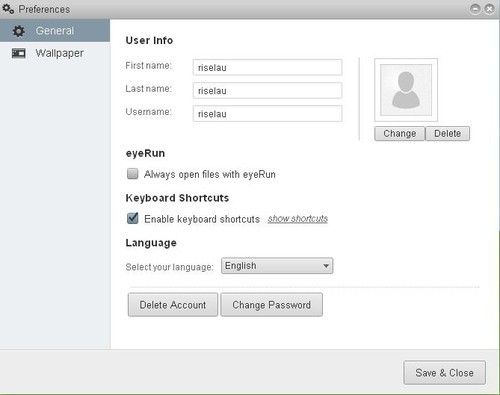The width and height of the screenshot is (500, 395).
Task: Click the user avatar placeholder image
Action: (x=406, y=90)
